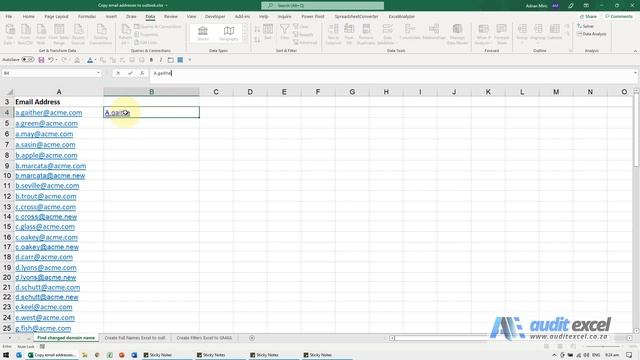Click the search box in title bar

322,6
